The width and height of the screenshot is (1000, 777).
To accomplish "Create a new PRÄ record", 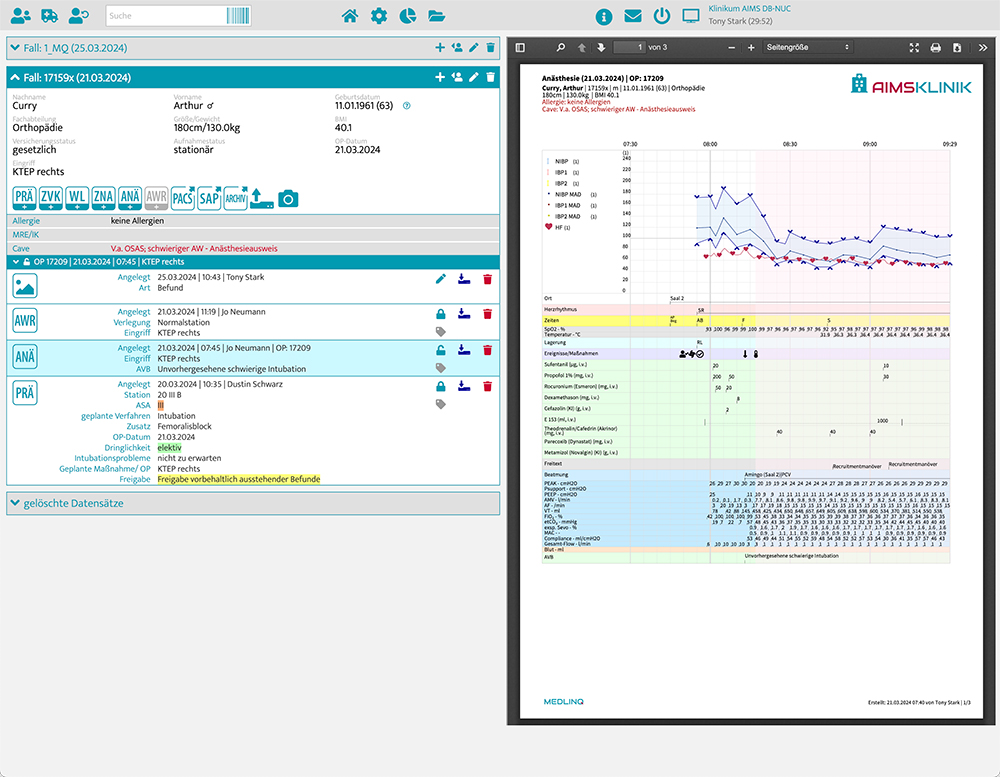I will click(24, 198).
